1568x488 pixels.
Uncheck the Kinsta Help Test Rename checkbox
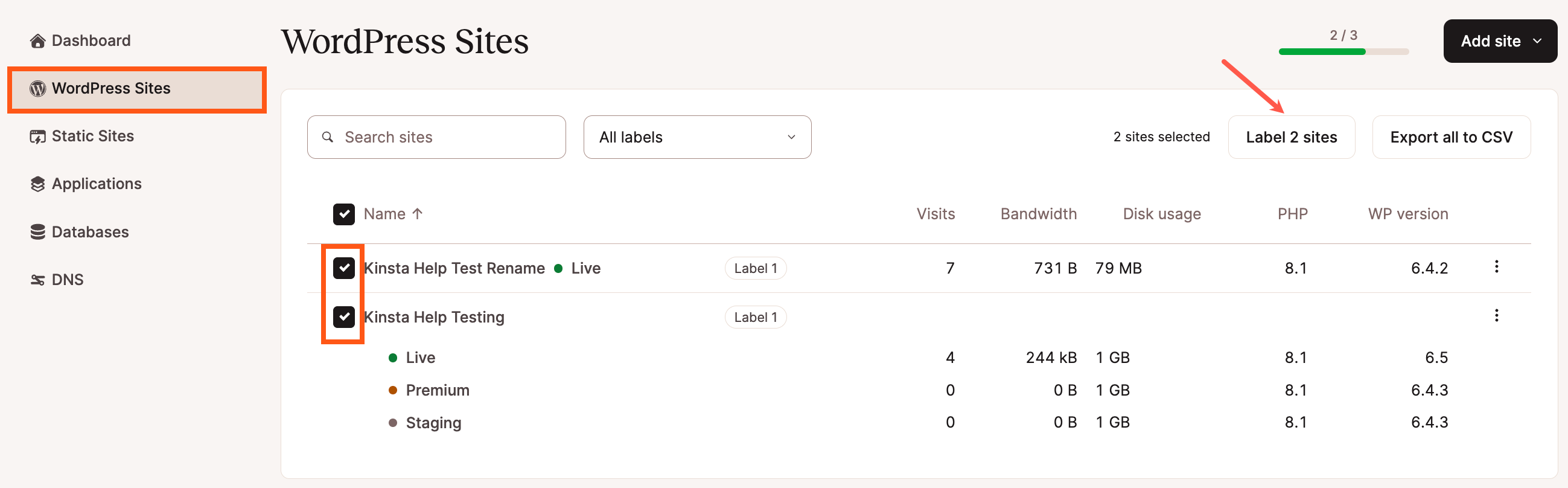[344, 268]
